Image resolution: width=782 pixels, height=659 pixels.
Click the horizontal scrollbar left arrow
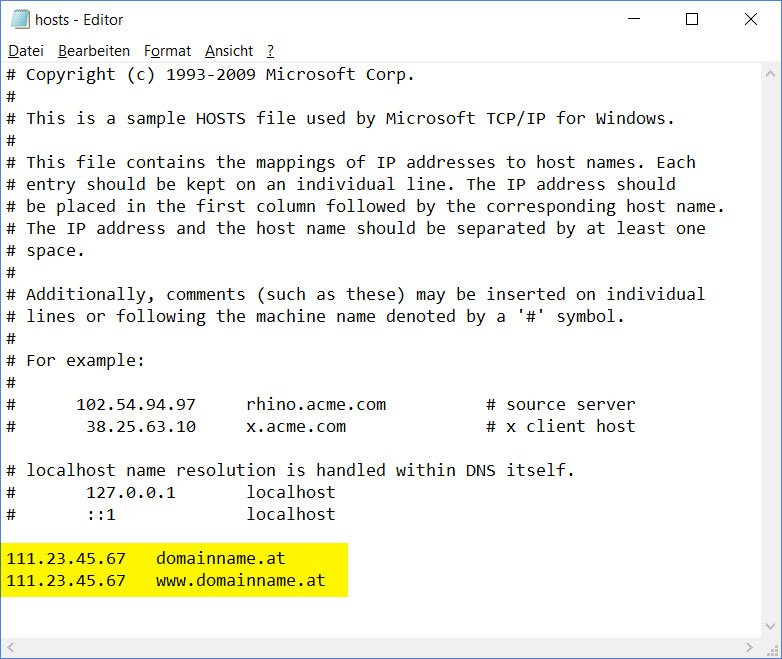click(10, 648)
